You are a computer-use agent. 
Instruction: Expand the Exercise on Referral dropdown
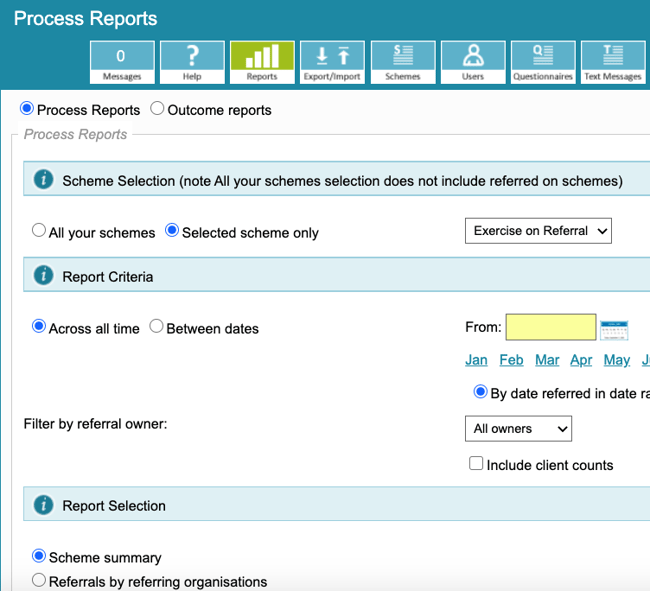pyautogui.click(x=538, y=231)
